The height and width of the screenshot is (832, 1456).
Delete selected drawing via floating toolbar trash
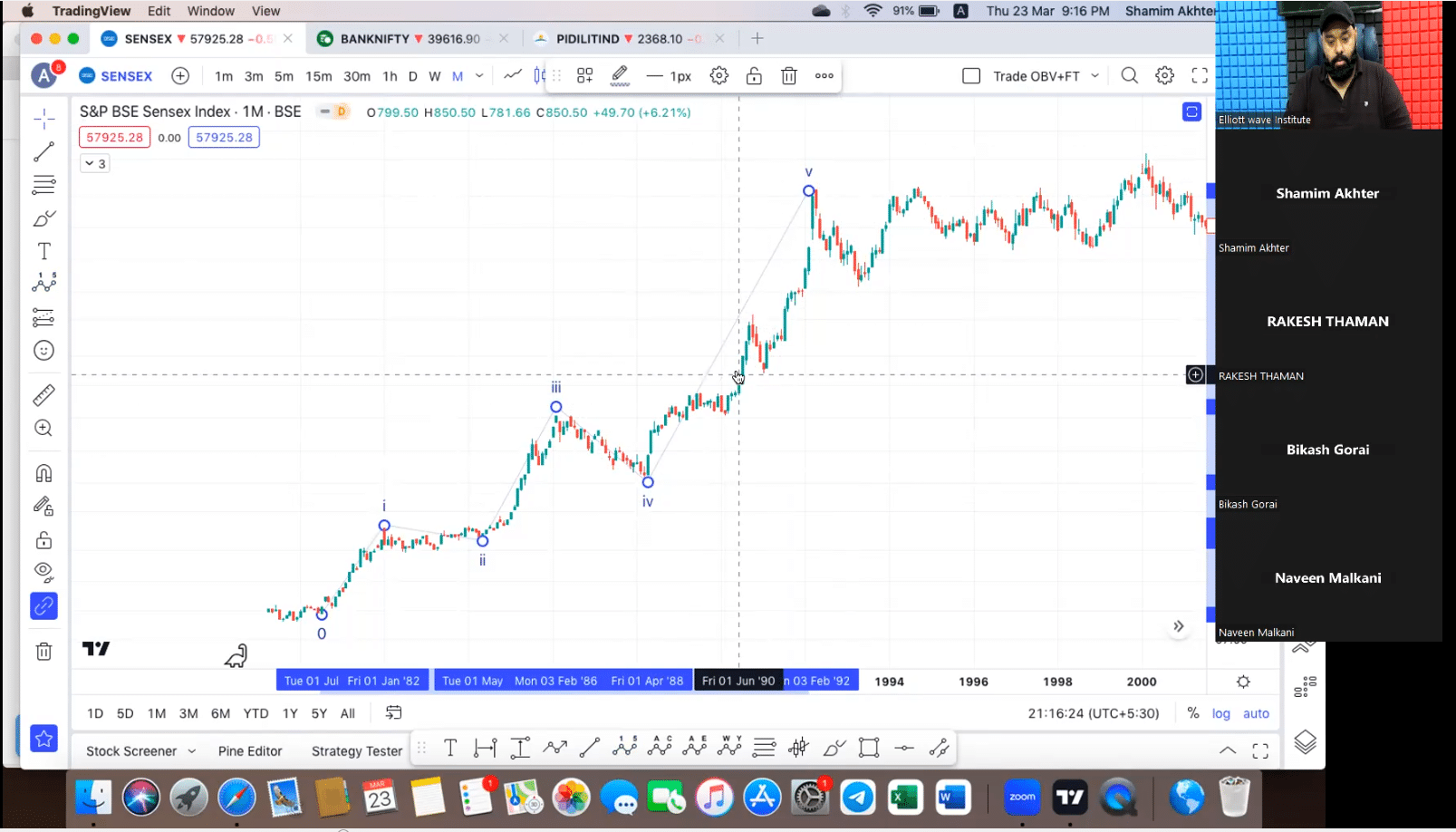point(789,76)
